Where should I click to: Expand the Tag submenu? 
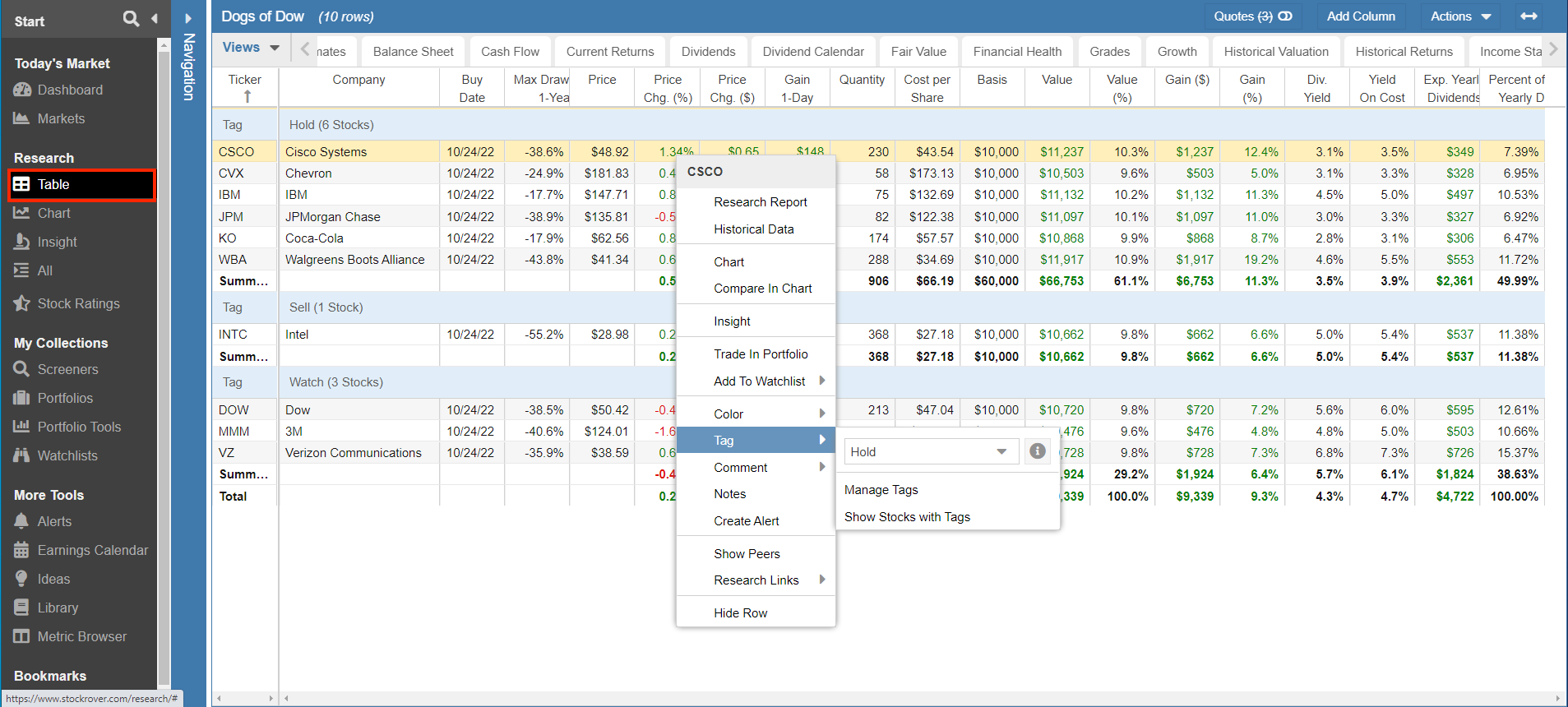coord(756,440)
